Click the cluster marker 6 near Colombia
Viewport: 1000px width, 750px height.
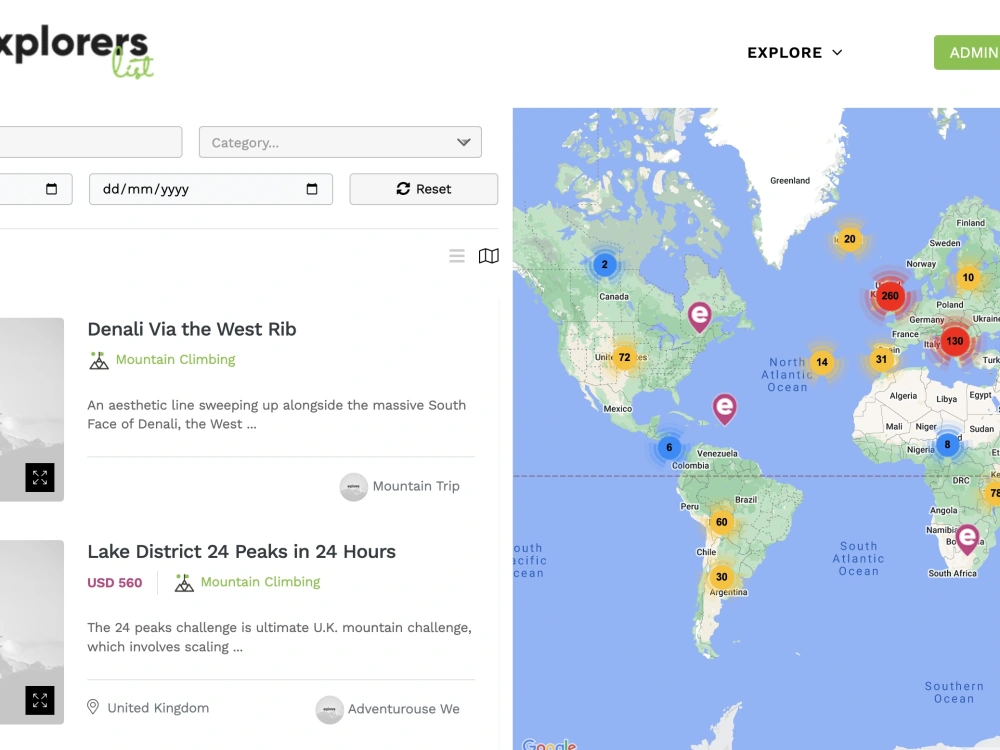[x=669, y=448]
